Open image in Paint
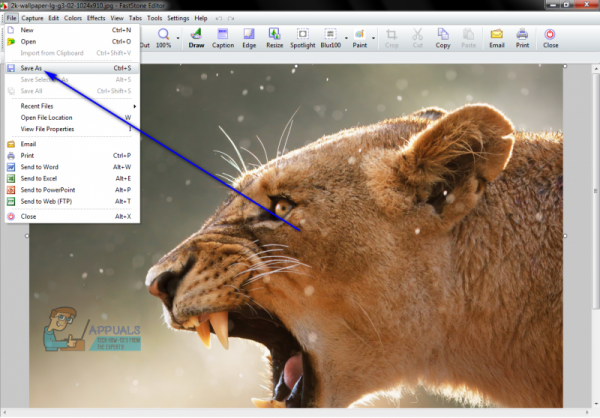600x418 pixels. click(359, 38)
